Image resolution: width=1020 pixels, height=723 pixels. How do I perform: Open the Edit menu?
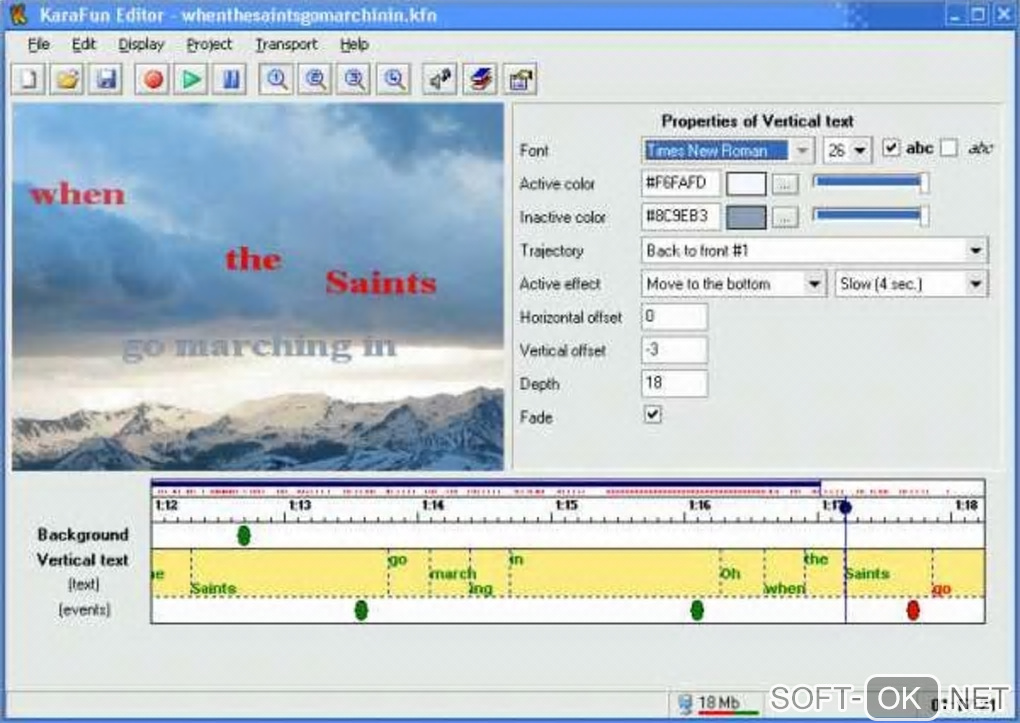(83, 44)
